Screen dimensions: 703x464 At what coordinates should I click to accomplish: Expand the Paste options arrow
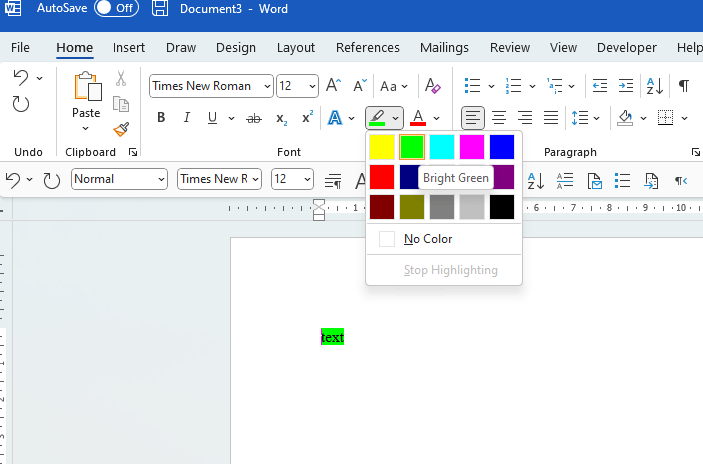click(x=85, y=129)
